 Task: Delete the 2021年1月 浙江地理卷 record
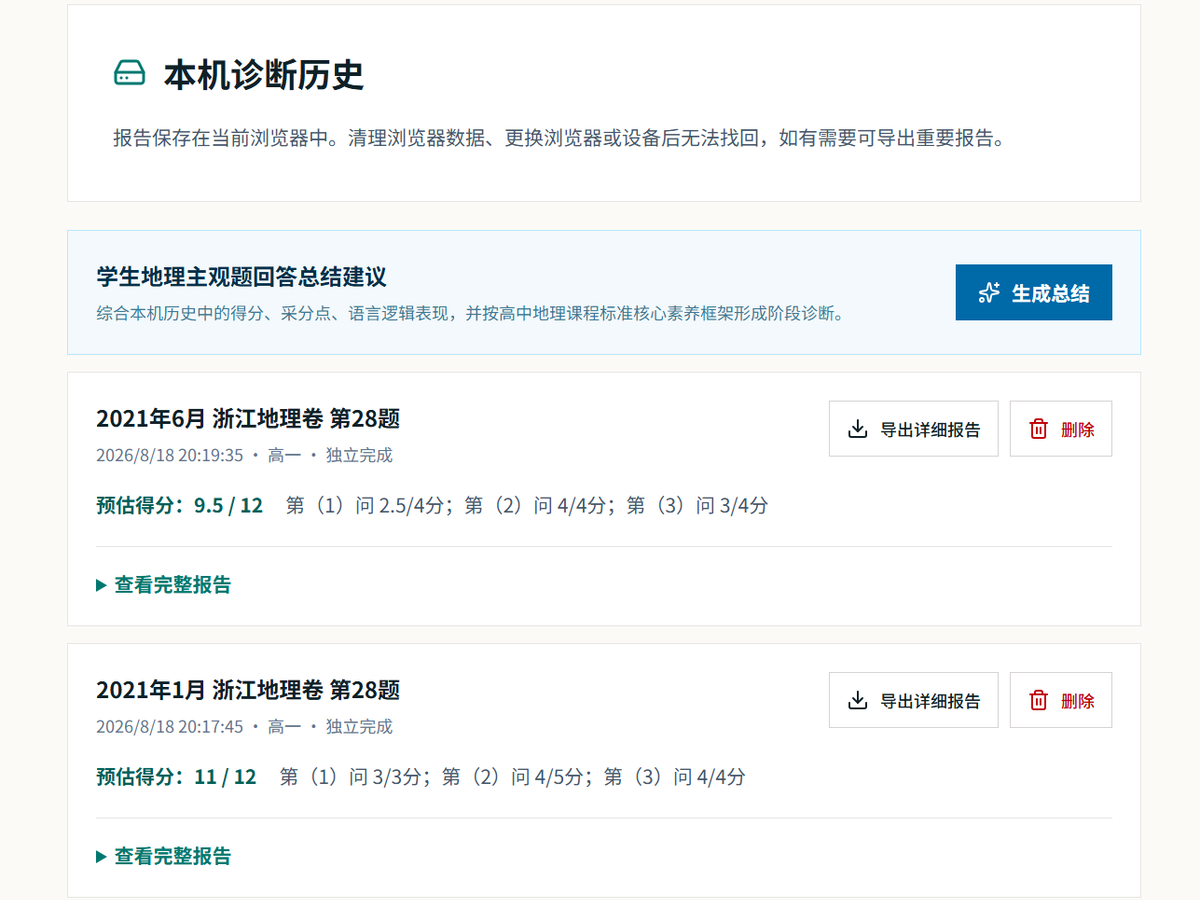click(1061, 700)
